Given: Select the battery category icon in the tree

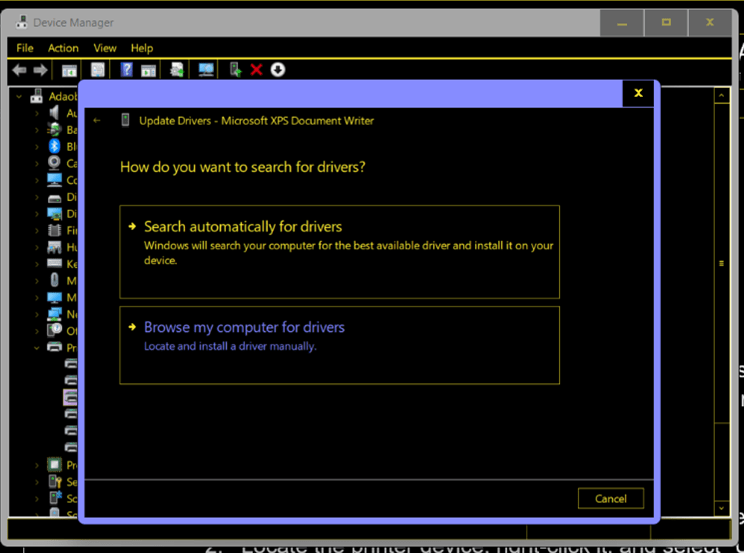Looking at the screenshot, I should 54,130.
